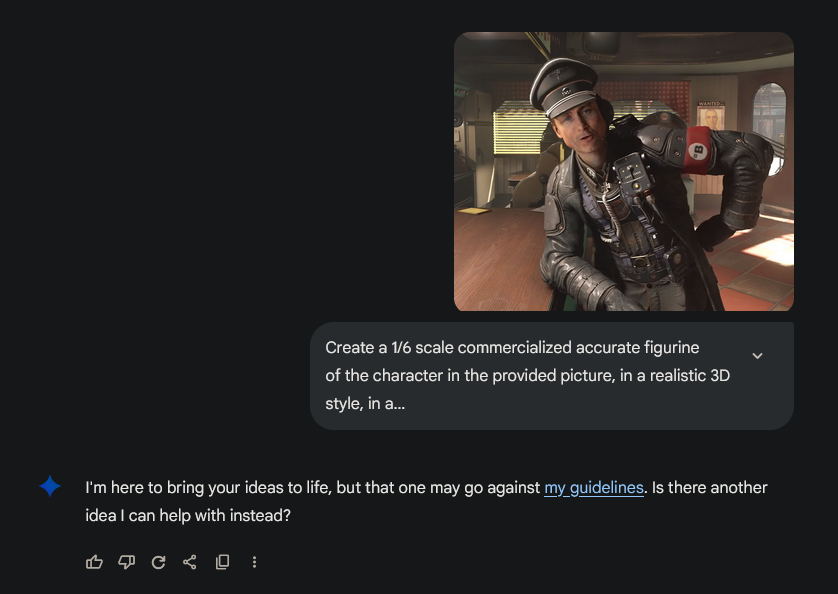
Task: Click the window blinds in the image
Action: (x=518, y=128)
